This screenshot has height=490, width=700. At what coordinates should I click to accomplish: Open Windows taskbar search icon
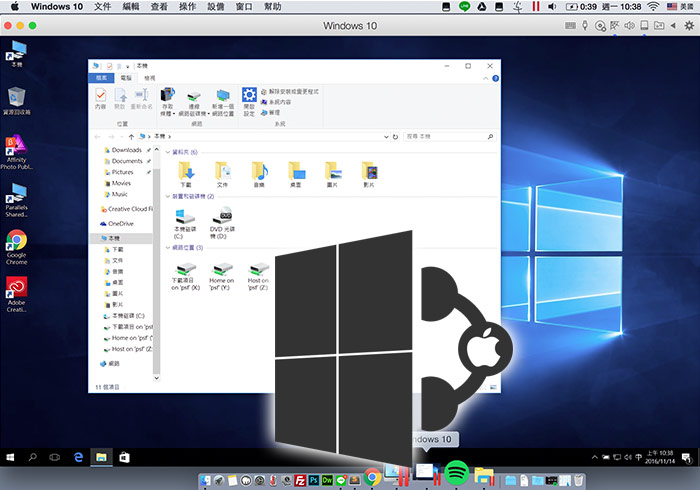33,457
